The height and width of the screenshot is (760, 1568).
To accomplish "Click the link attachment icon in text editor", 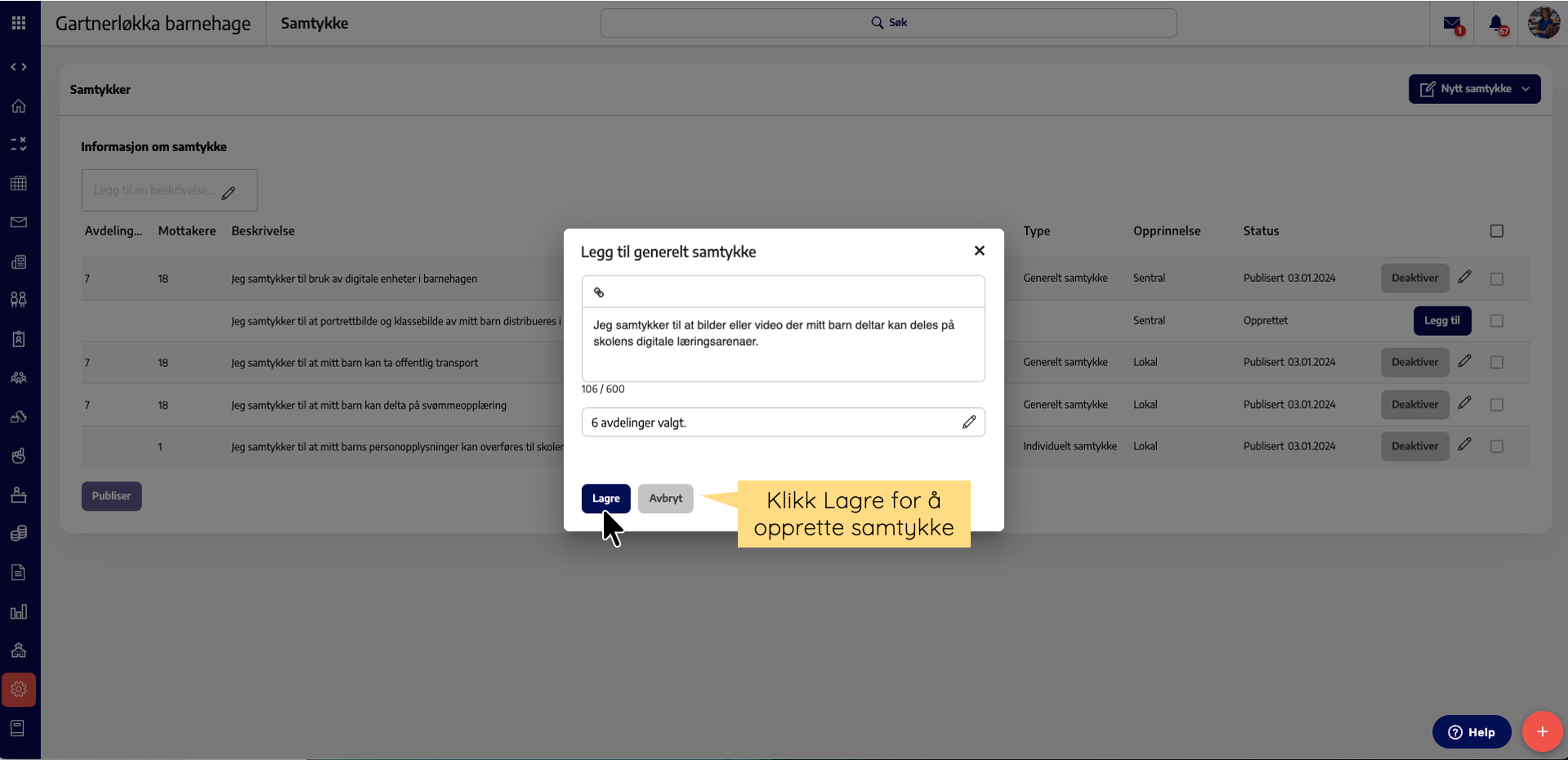I will [599, 293].
